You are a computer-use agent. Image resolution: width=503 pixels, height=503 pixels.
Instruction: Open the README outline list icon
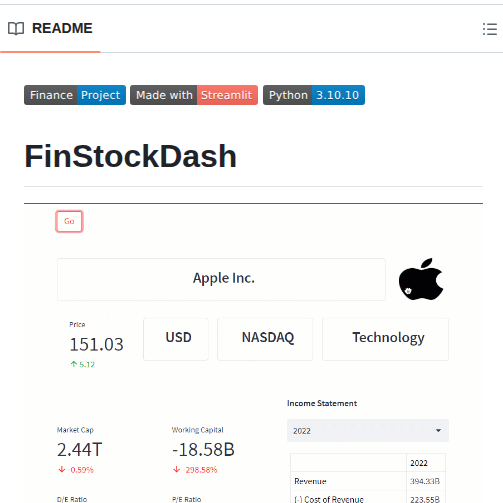coord(490,29)
